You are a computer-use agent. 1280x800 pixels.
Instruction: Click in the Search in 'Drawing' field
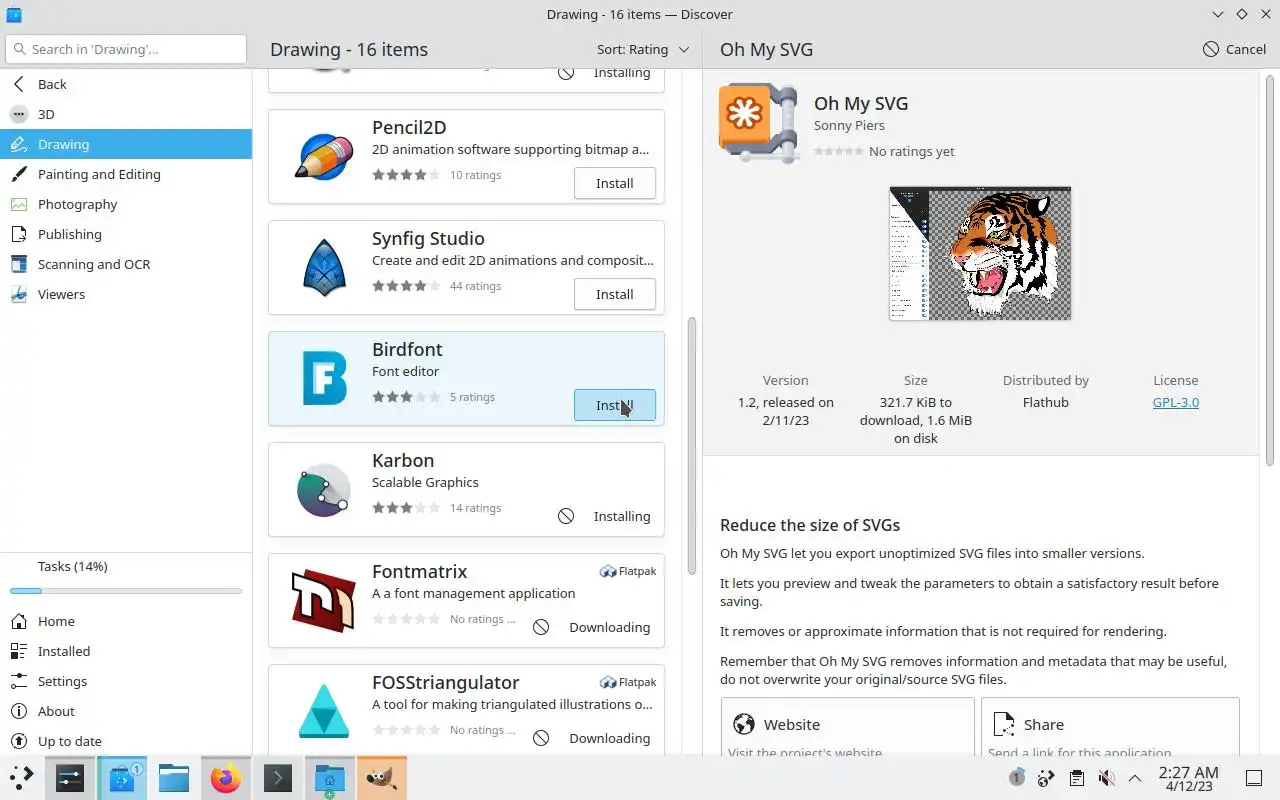[x=126, y=49]
